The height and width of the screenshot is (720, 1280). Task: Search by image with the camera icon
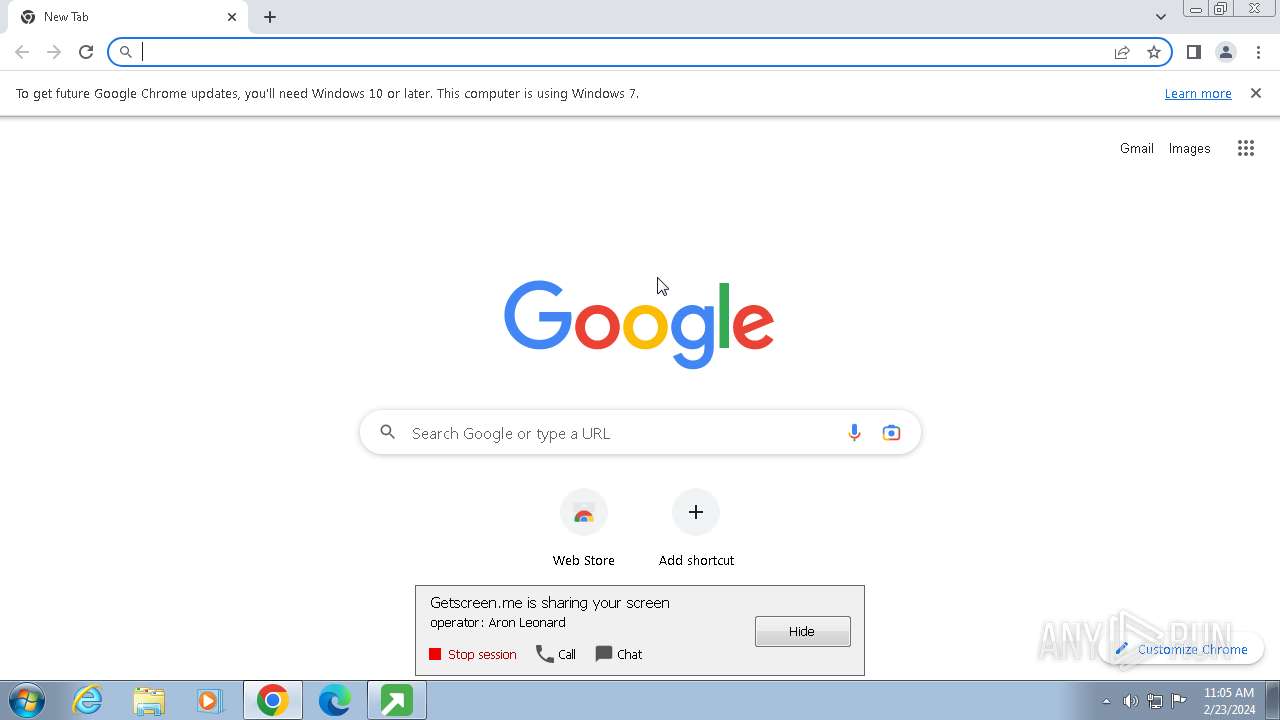coord(891,433)
